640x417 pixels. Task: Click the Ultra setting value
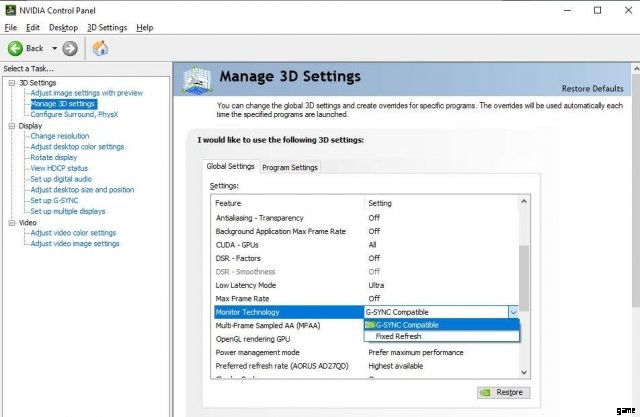(376, 285)
